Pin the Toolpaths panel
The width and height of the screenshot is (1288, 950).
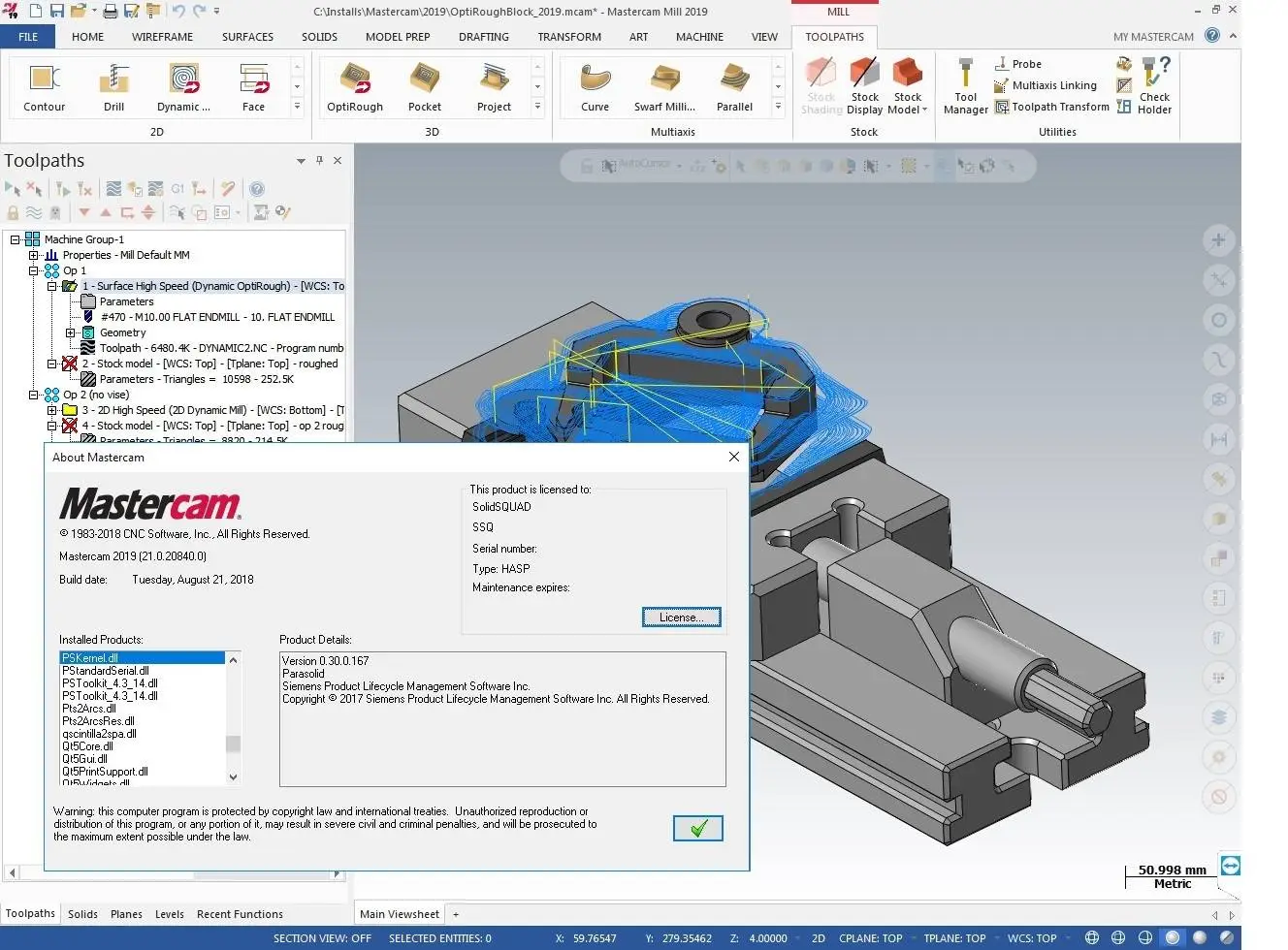pyautogui.click(x=319, y=161)
